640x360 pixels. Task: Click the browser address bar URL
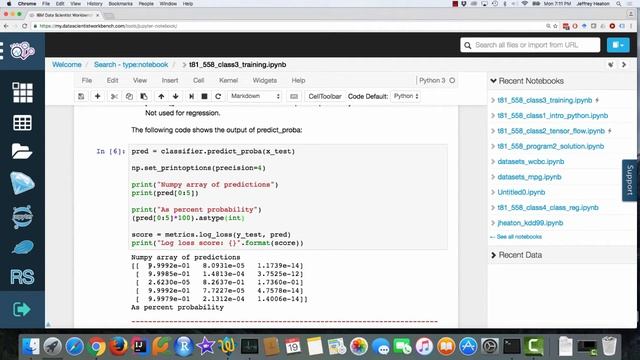point(109,26)
